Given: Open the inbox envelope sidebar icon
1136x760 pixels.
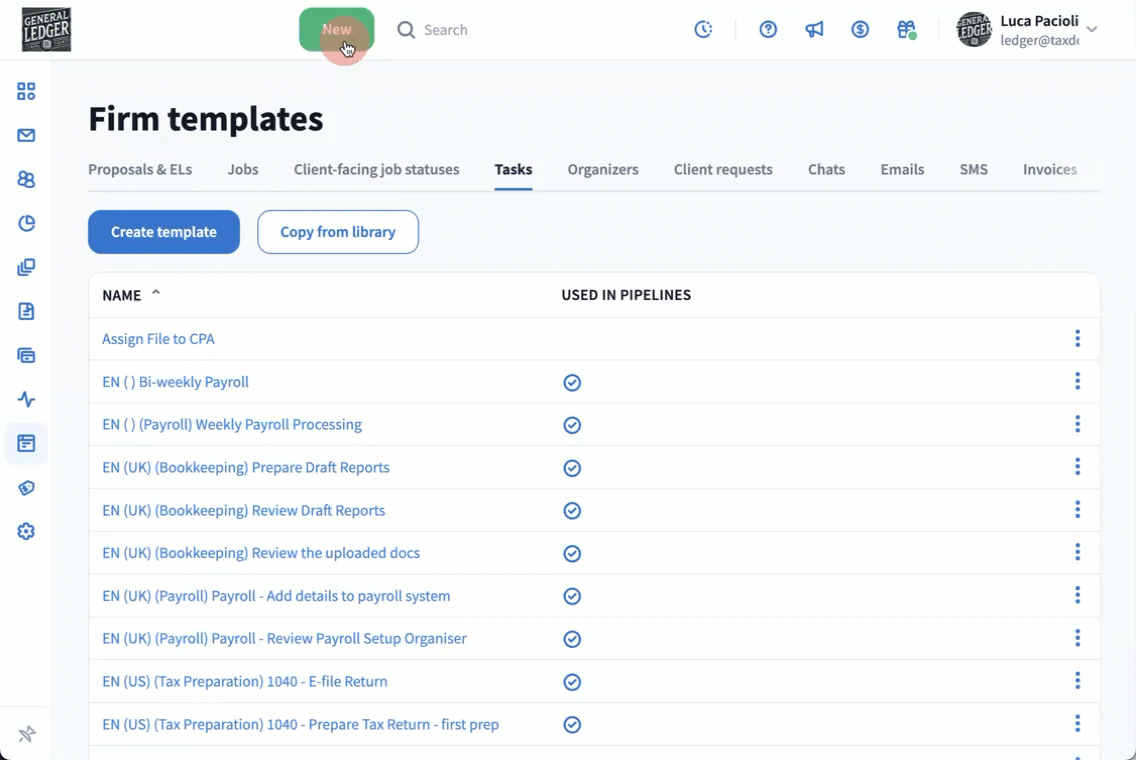Looking at the screenshot, I should click(26, 136).
